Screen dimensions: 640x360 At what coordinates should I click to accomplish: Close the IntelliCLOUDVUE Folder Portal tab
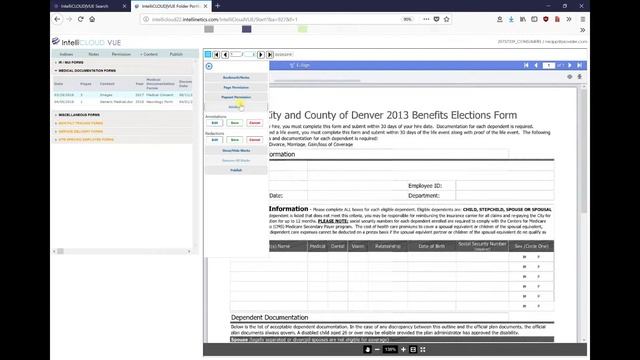tap(206, 6)
